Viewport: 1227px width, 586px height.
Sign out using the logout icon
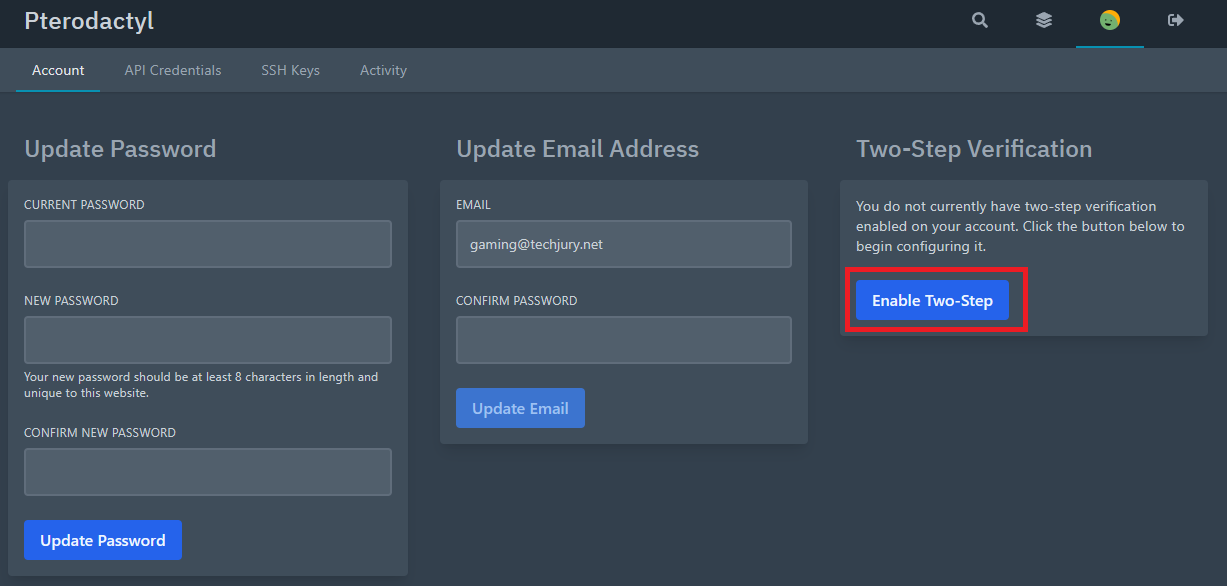(1176, 20)
